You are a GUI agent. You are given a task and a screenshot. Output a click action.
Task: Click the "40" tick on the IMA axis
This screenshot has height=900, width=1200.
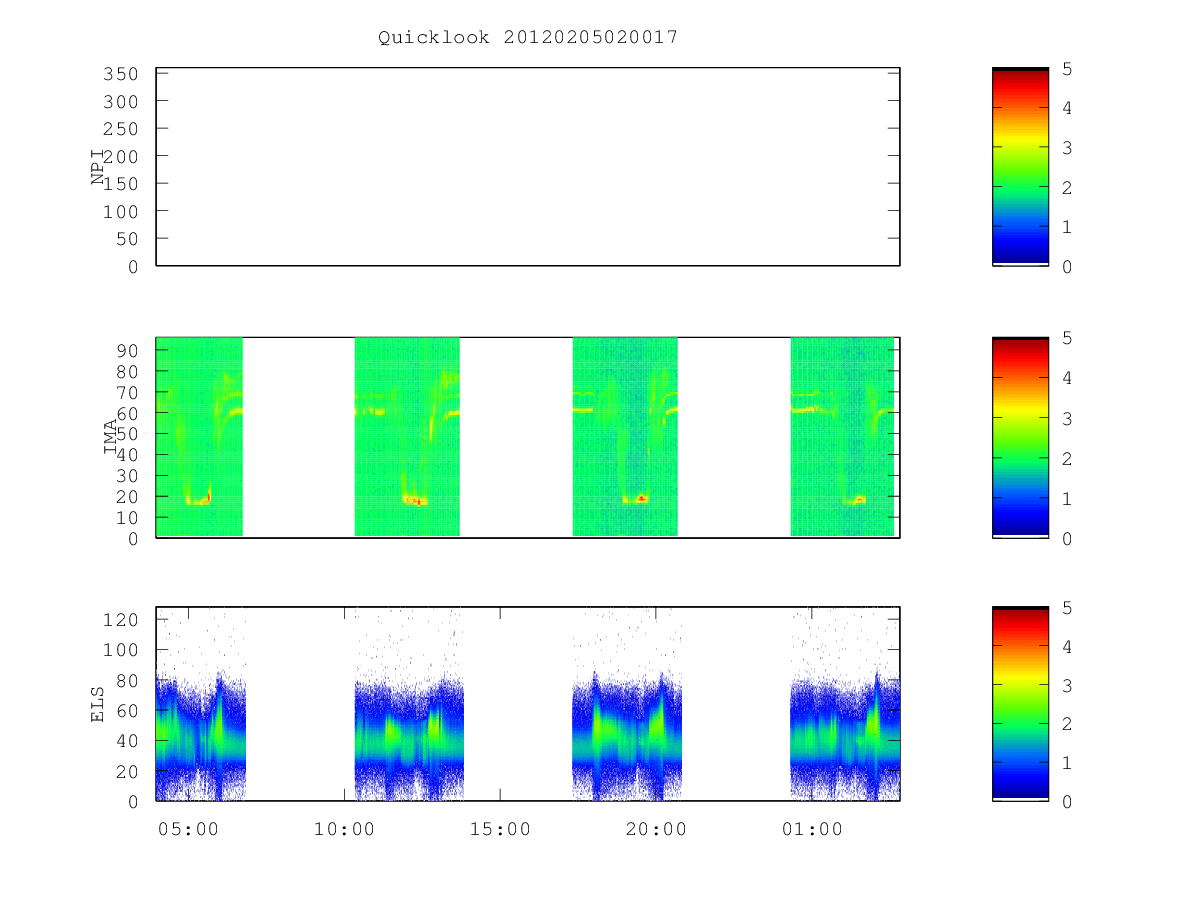(x=126, y=455)
